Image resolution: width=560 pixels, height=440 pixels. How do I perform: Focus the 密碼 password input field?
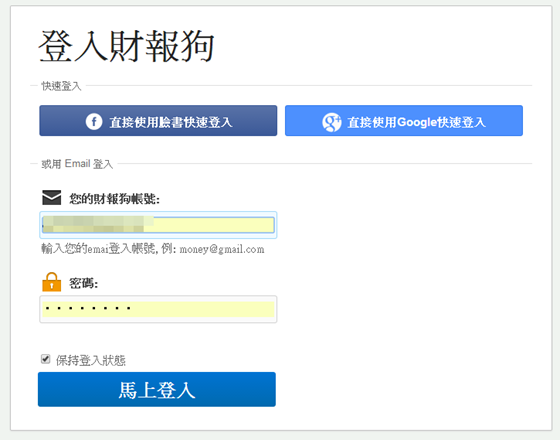point(158,309)
